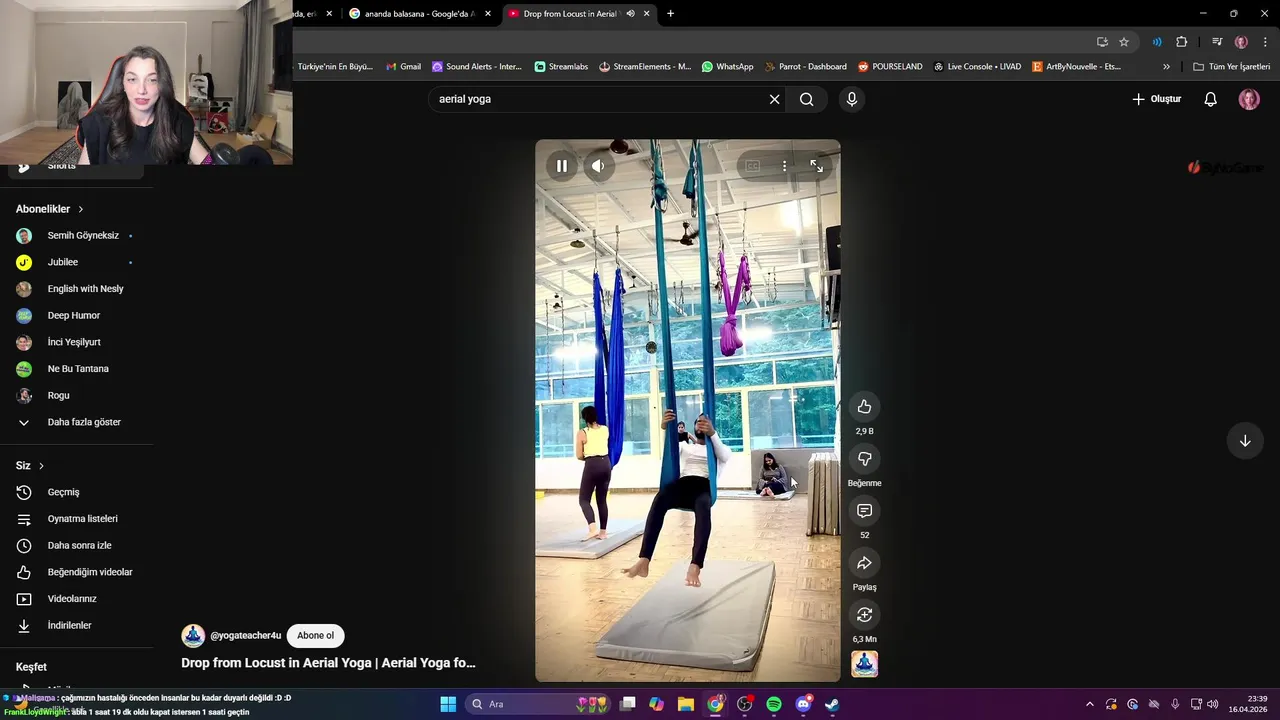Viewport: 1280px width, 720px height.
Task: Open the browser extensions puzzle icon
Action: click(x=1181, y=42)
